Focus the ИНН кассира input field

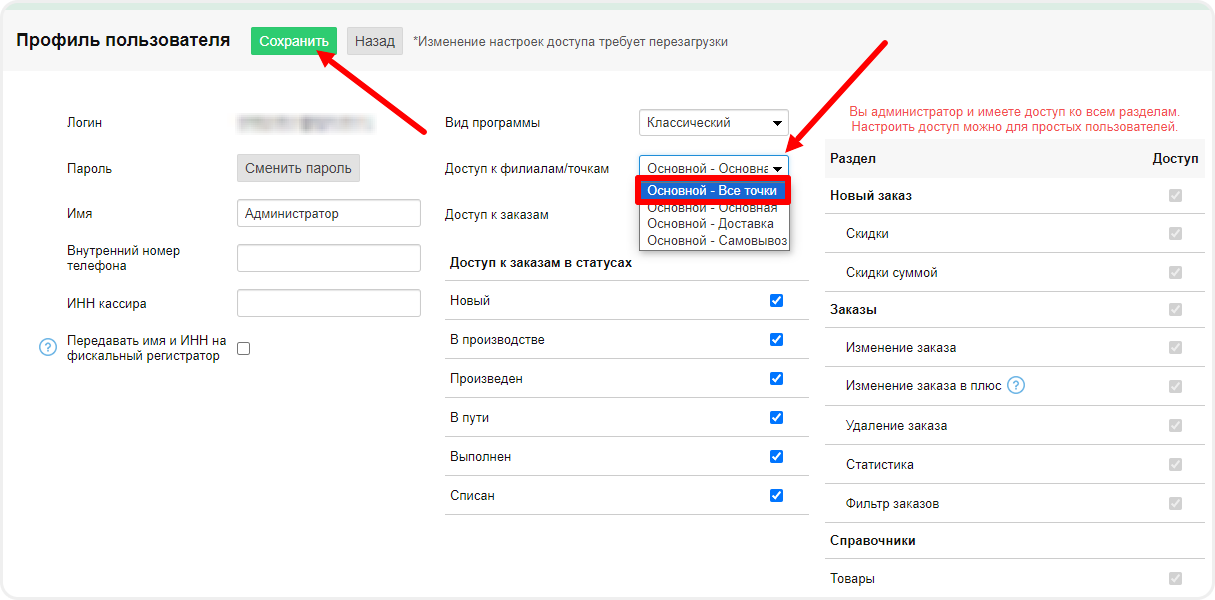pyautogui.click(x=329, y=304)
